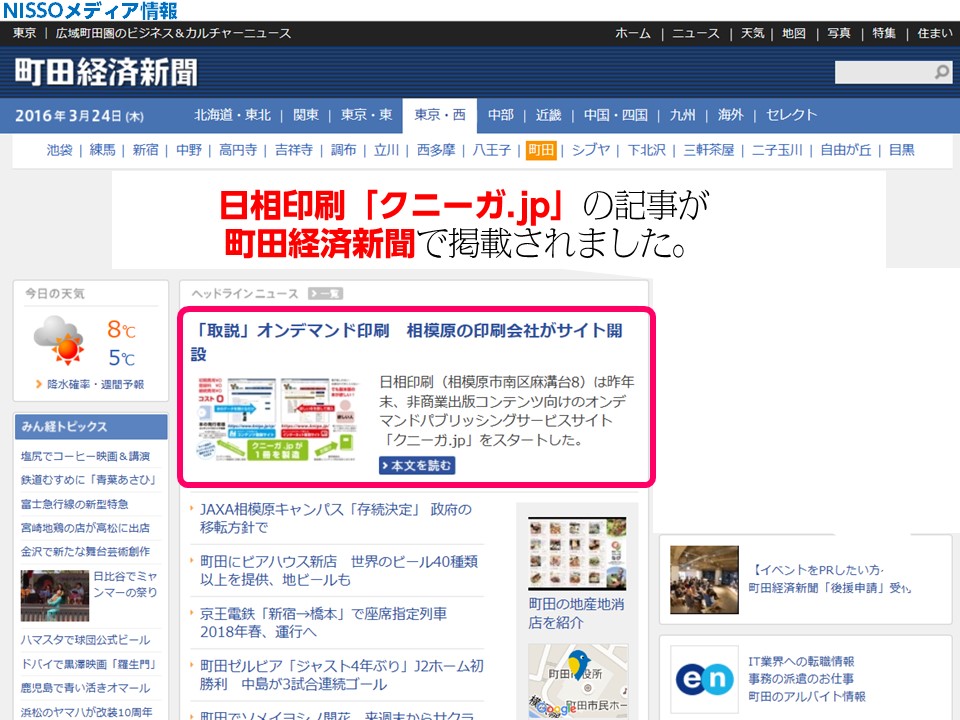The width and height of the screenshot is (960, 720).
Task: Go to the 練馬 area link
Action: point(102,150)
